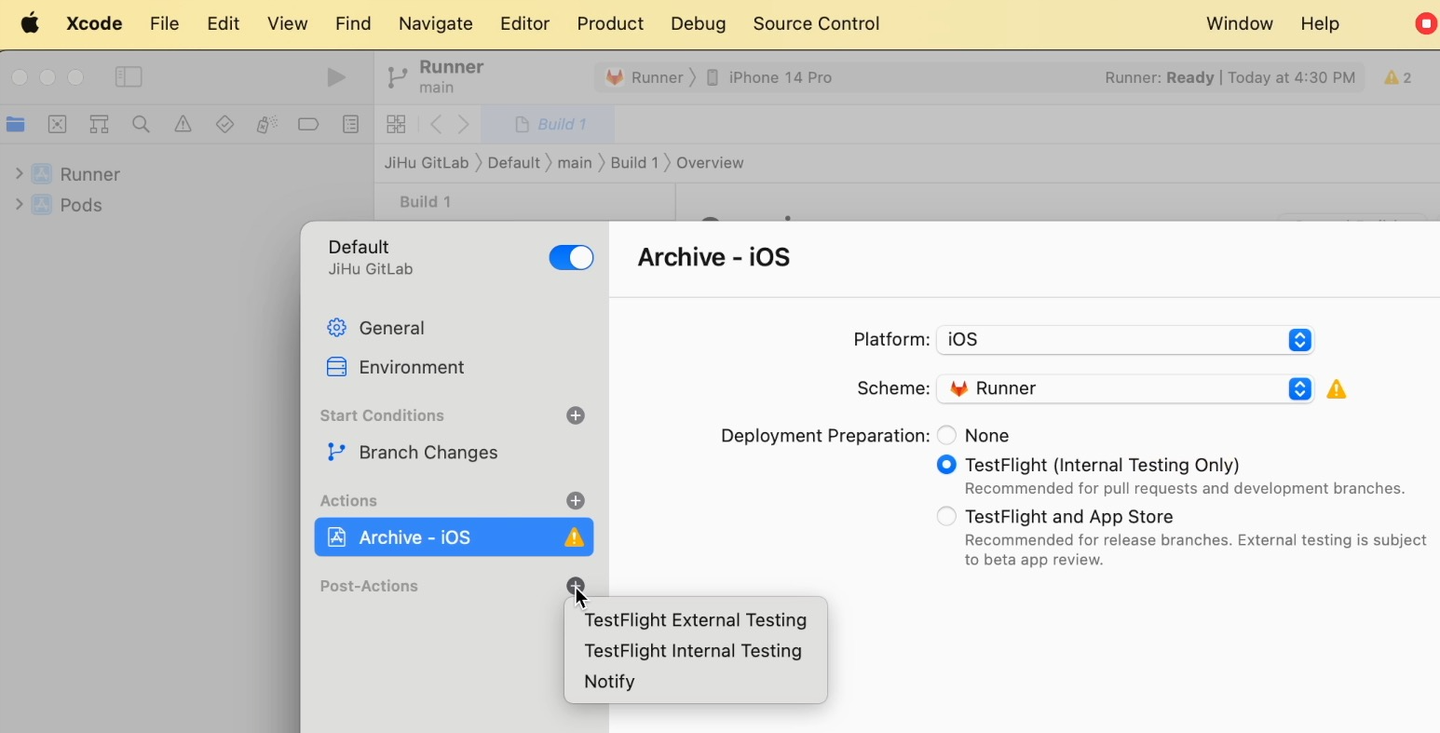The image size is (1440, 733).
Task: Open the Product menu
Action: coord(610,23)
